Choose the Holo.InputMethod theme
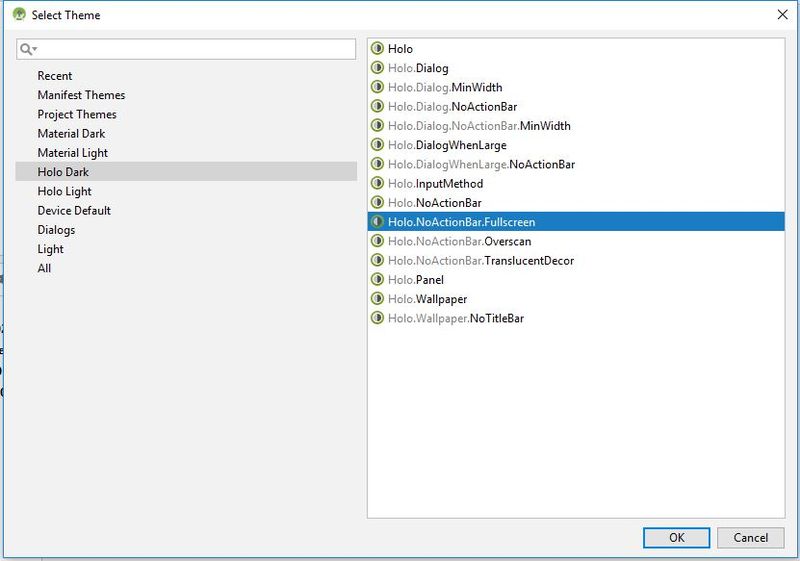The width and height of the screenshot is (800, 561). (x=576, y=183)
